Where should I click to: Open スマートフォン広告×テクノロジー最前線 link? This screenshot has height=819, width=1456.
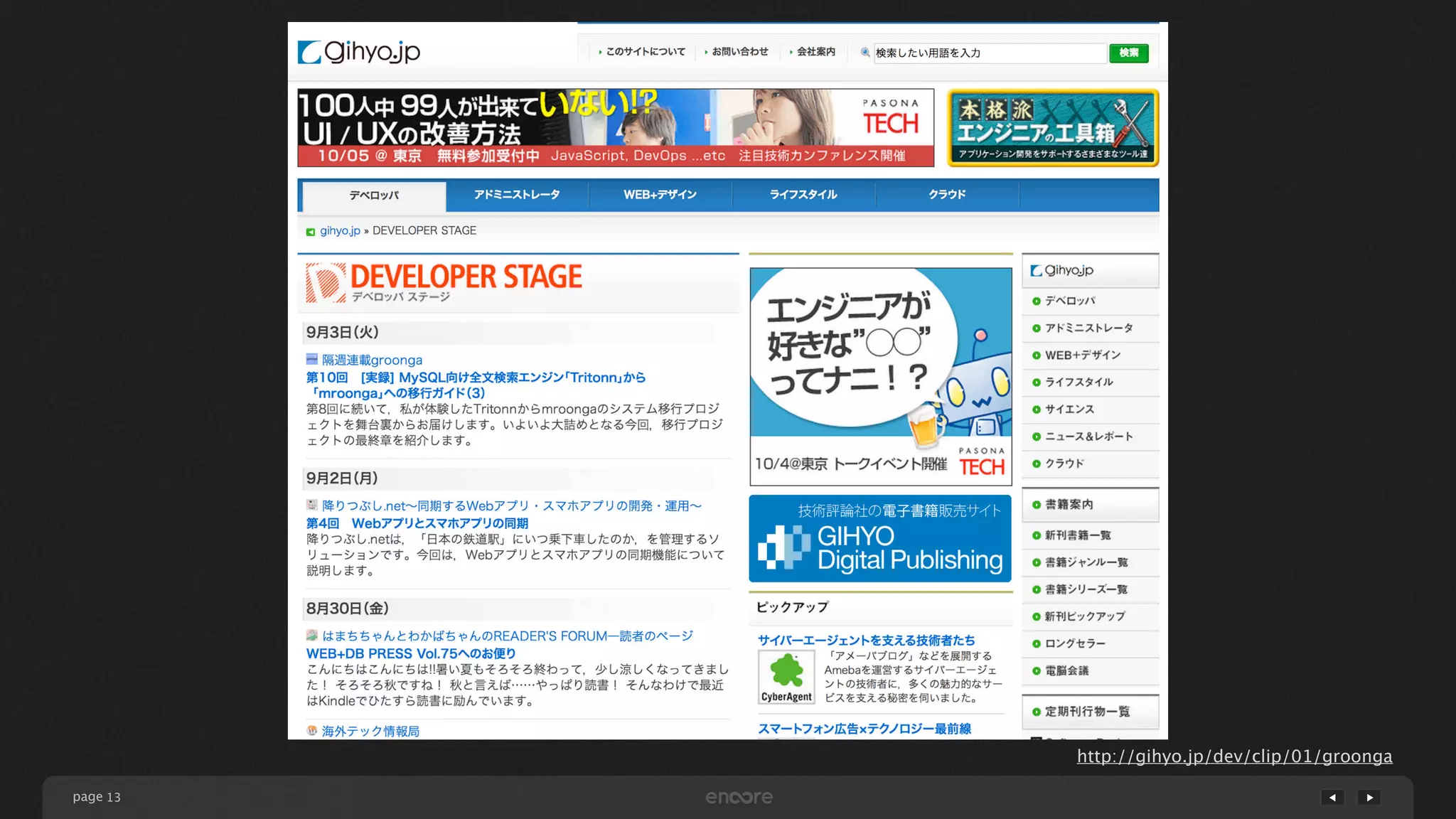click(x=864, y=729)
